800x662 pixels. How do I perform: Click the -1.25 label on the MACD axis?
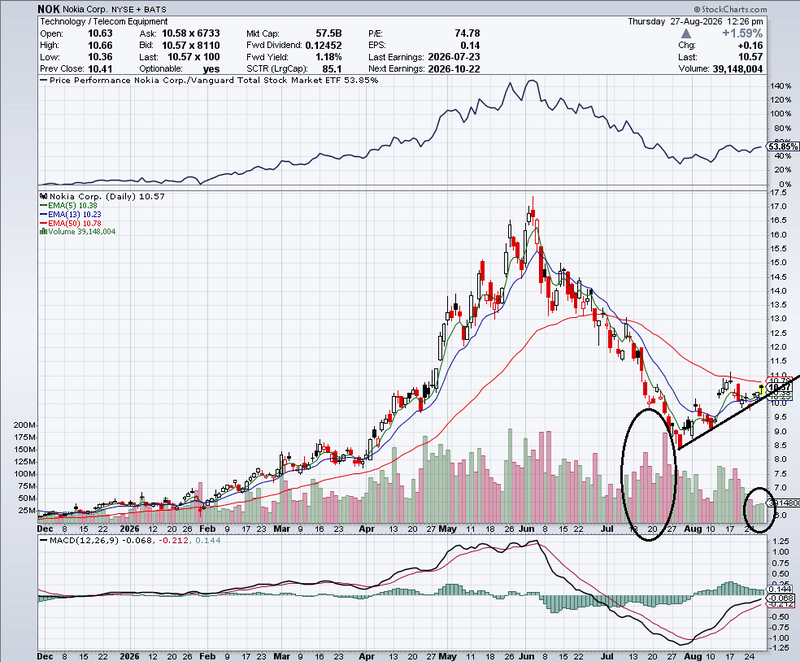coord(781,648)
